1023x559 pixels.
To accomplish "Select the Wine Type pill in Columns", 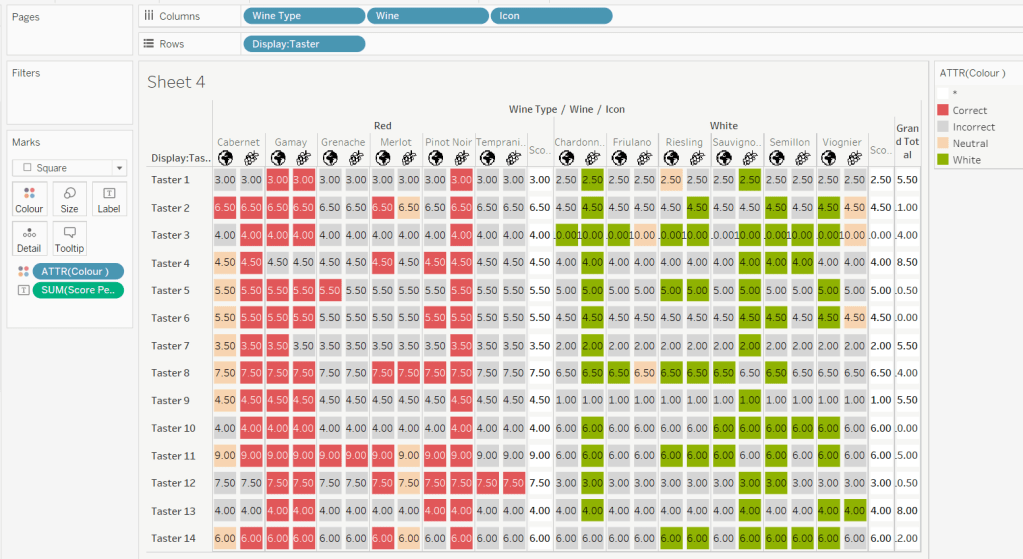I will (x=303, y=16).
